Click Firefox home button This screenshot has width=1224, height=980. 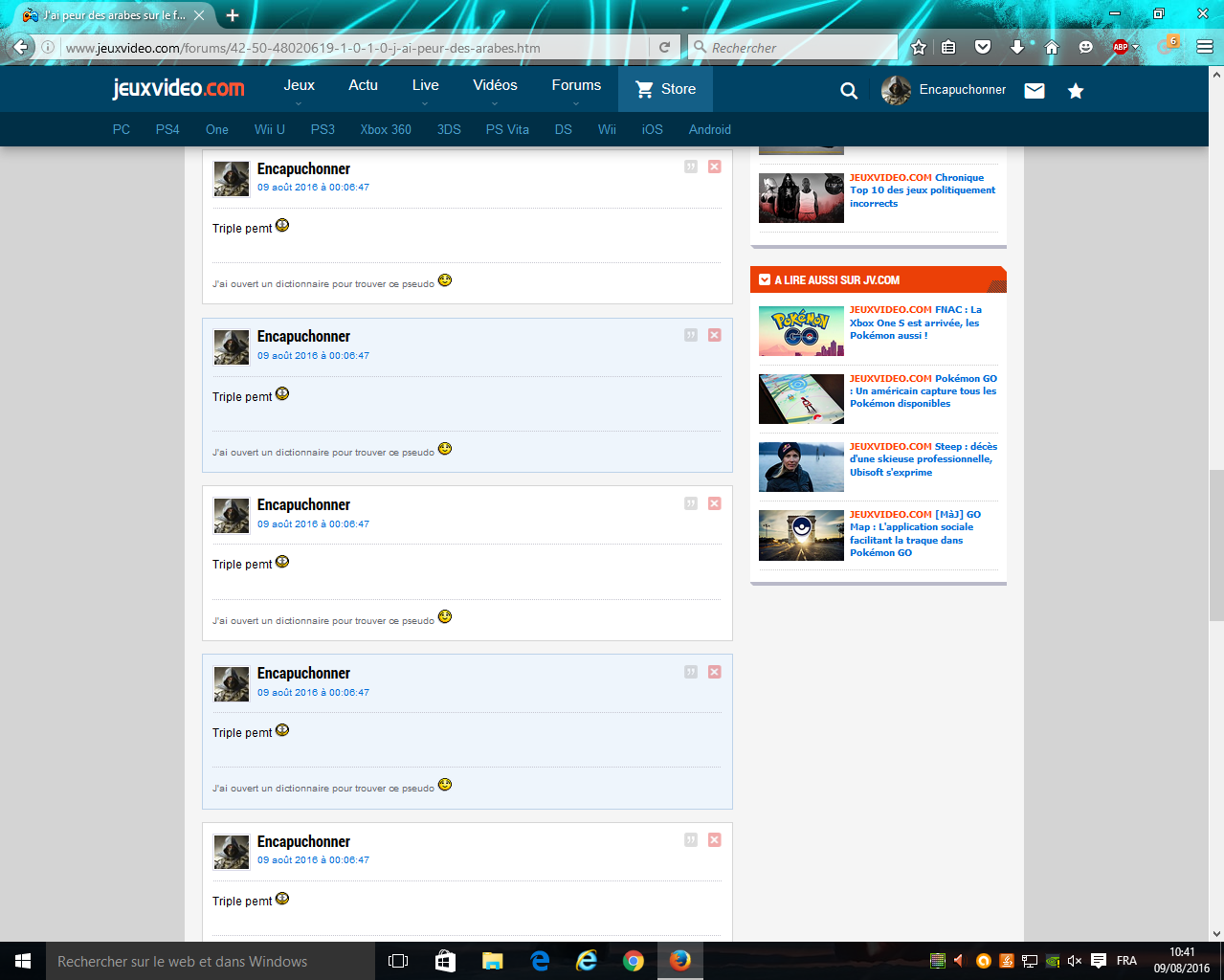tap(1052, 47)
